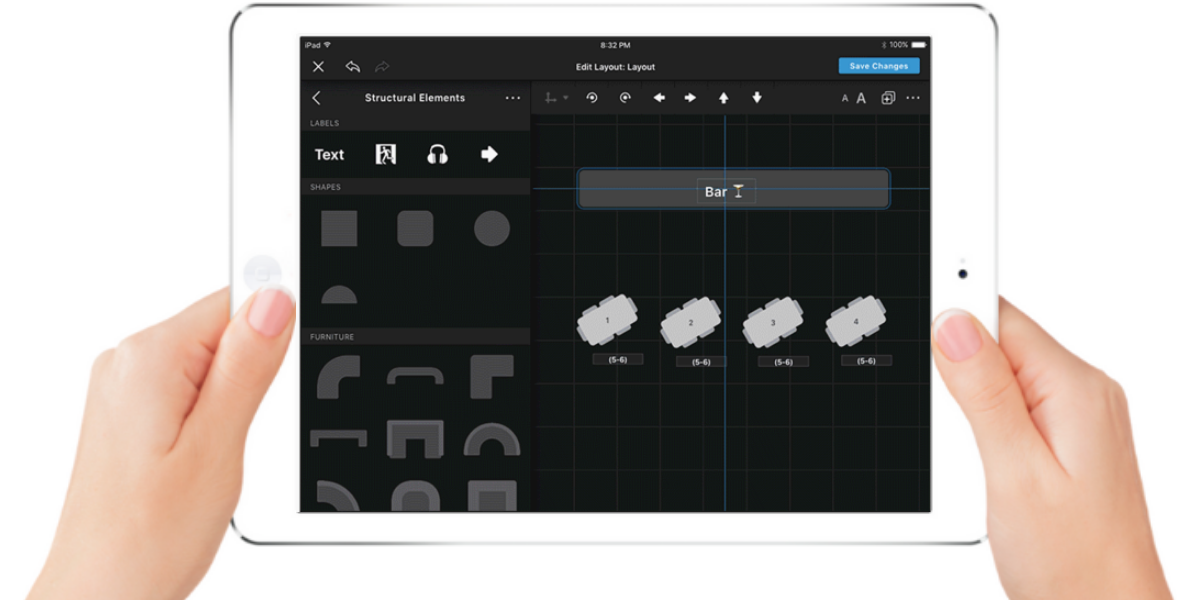
Task: Open the toolbar overflow menu on the right
Action: tap(912, 98)
